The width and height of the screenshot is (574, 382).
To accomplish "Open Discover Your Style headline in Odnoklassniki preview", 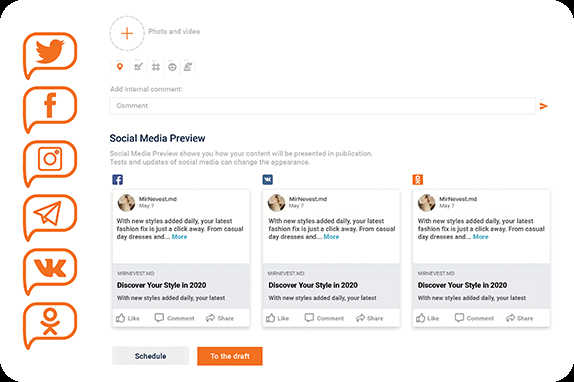I will pos(462,285).
